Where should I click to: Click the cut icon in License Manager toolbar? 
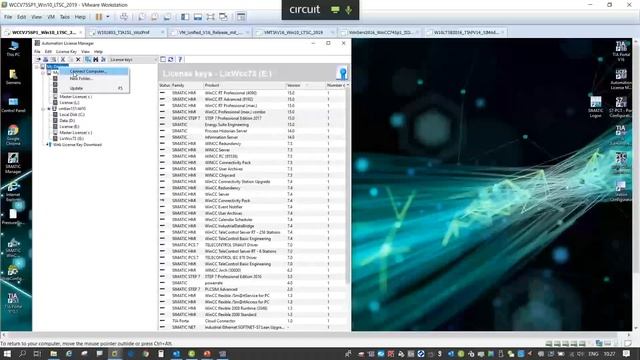[x=63, y=60]
